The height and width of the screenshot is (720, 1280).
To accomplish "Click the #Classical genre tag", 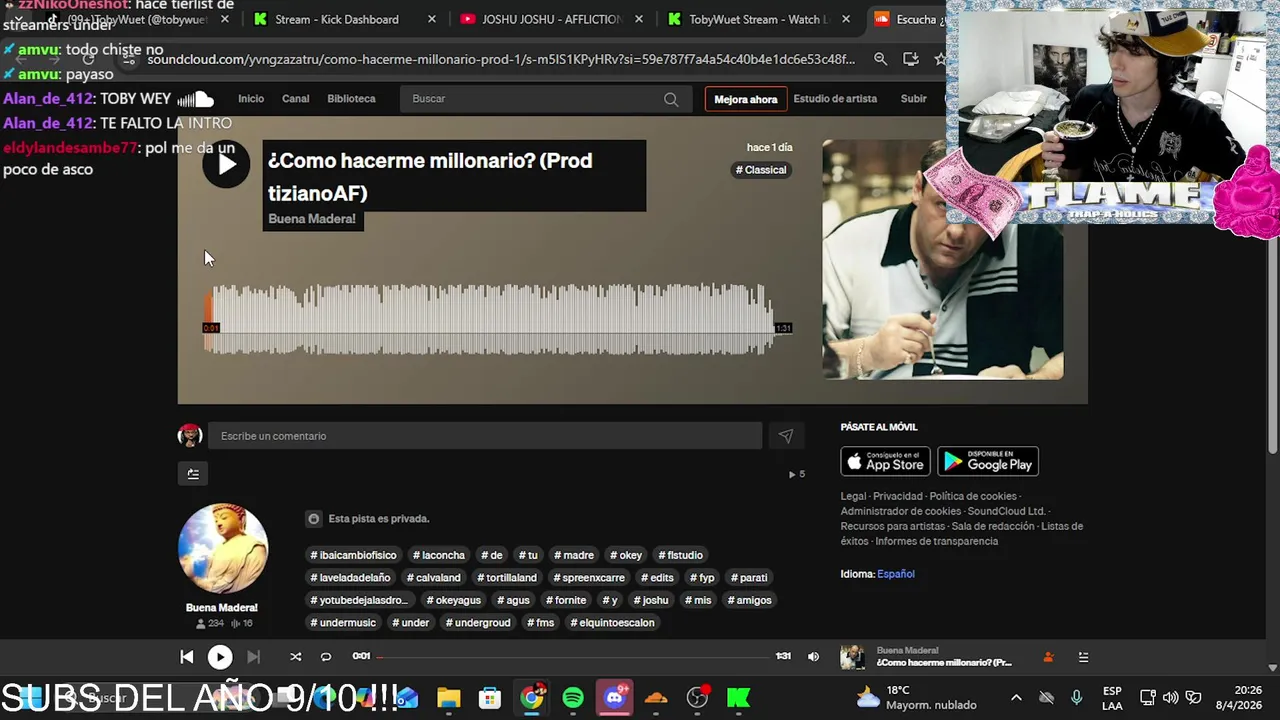I will (761, 170).
